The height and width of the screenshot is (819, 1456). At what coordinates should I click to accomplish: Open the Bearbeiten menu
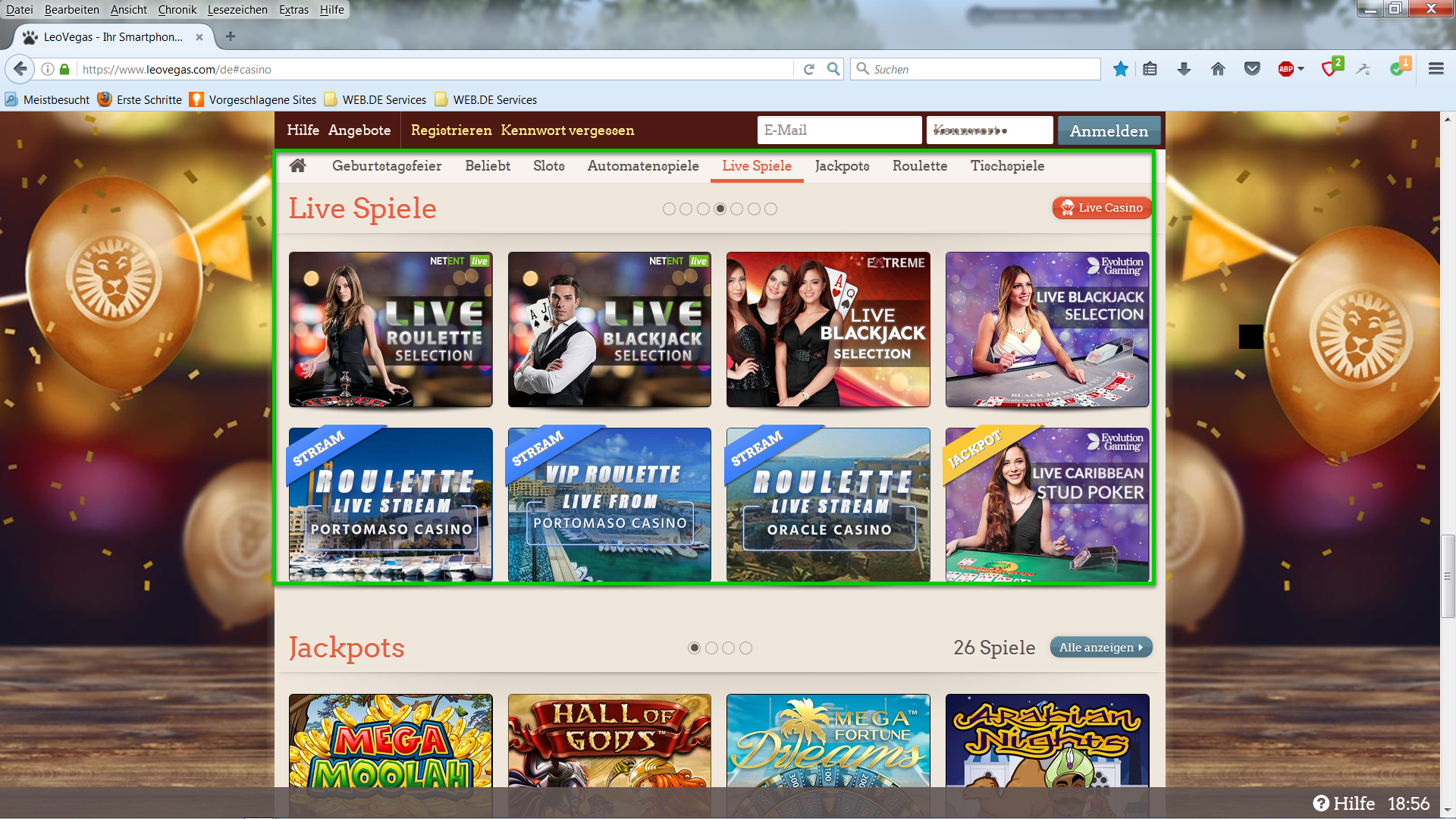tap(72, 9)
